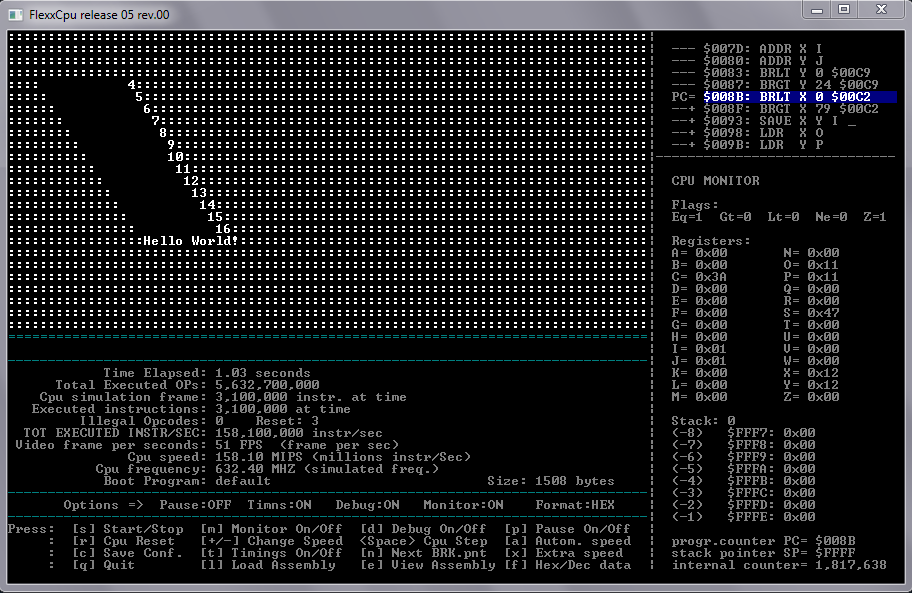Click the Pause:OFF option indicator
912x593 pixels.
[x=195, y=505]
